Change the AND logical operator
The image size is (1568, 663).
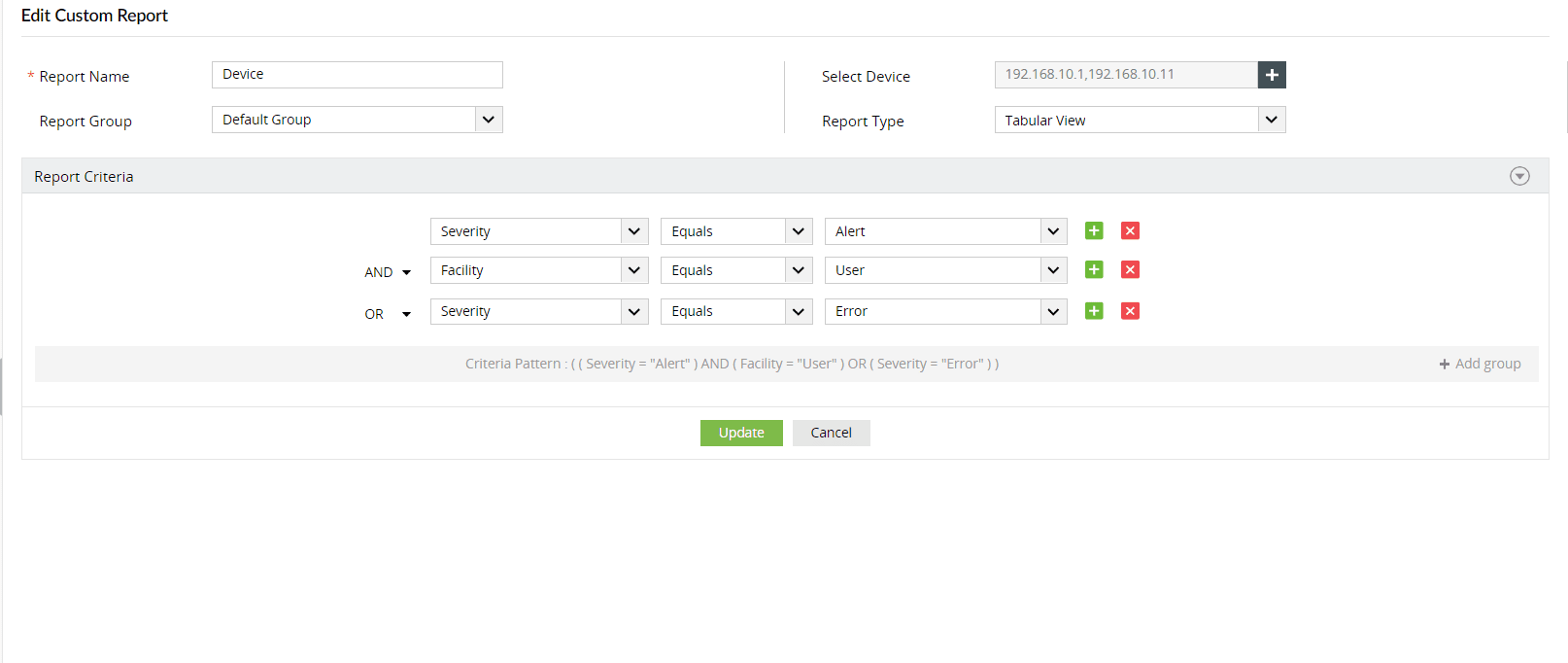pos(388,272)
